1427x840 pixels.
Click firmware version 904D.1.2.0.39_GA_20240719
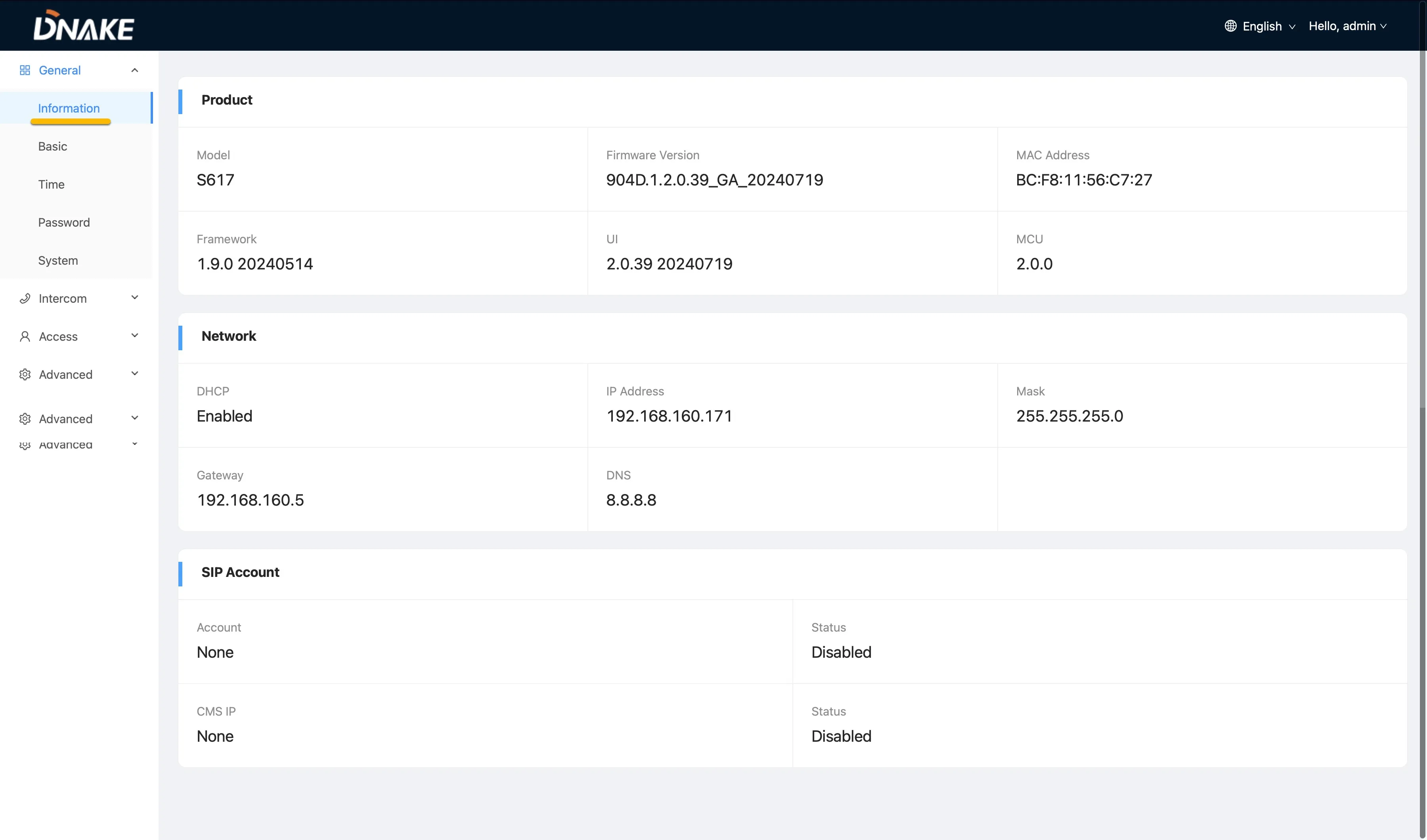(715, 180)
